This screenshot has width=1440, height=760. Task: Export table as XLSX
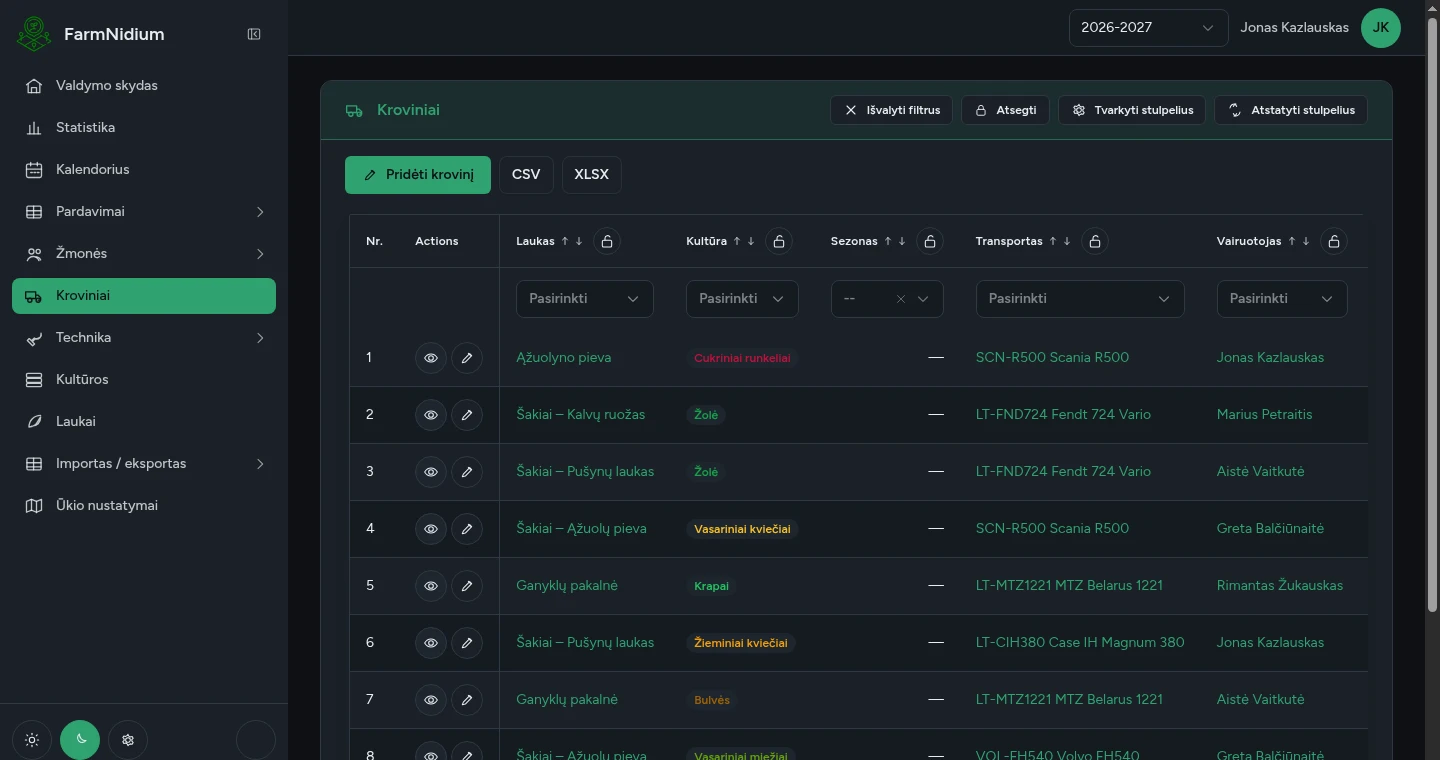(592, 175)
